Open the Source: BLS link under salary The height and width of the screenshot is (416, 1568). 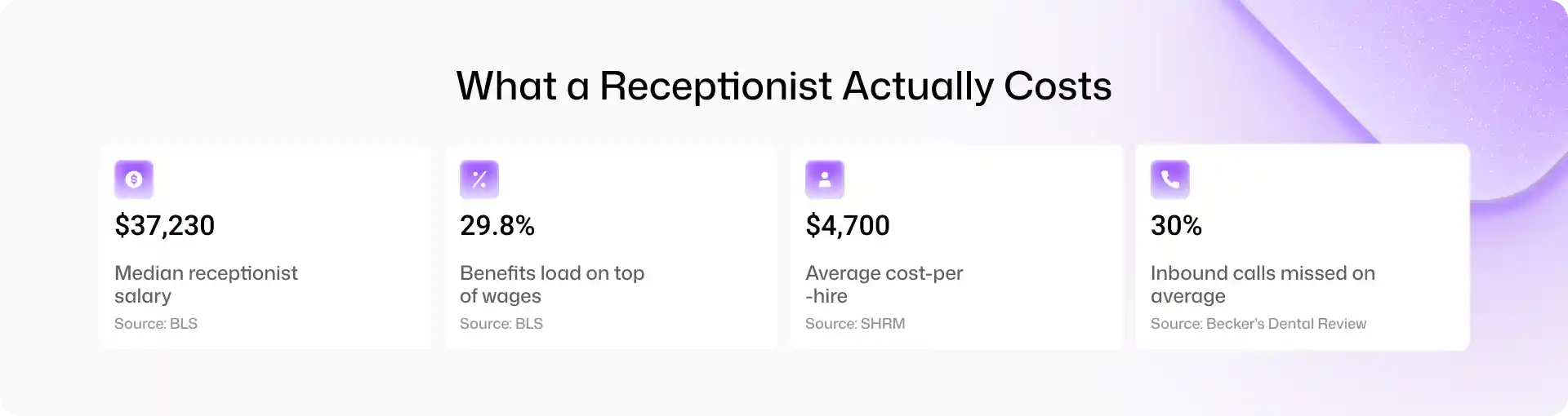(156, 324)
